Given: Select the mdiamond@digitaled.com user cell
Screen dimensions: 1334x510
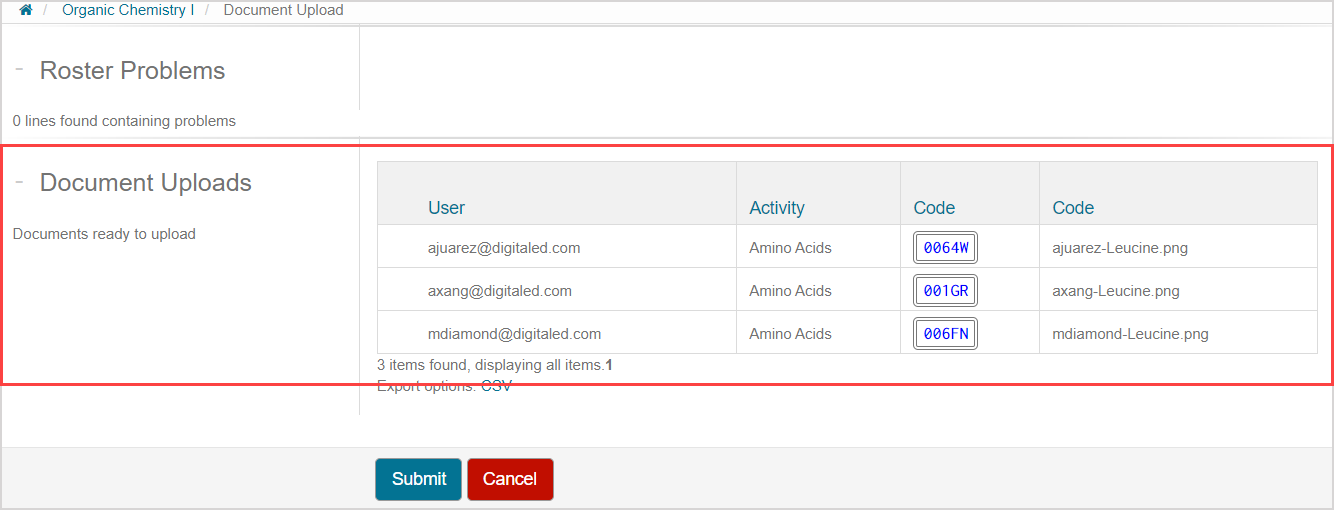Looking at the screenshot, I should 514,334.
